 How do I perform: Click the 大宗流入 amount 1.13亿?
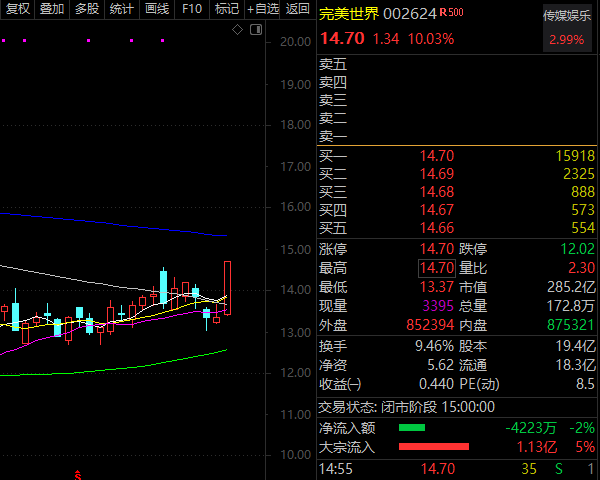(537, 447)
